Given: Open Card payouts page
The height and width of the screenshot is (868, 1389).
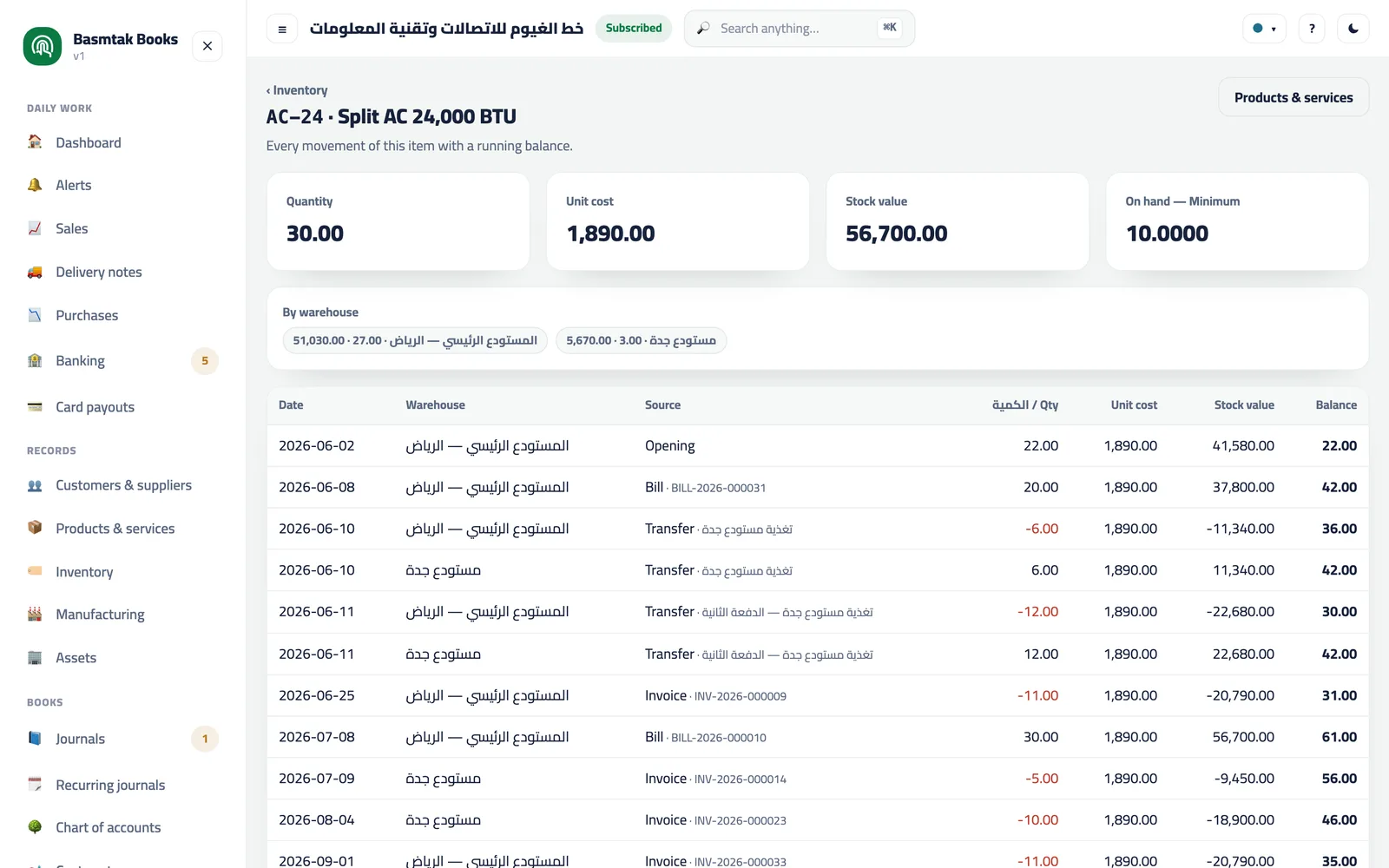Looking at the screenshot, I should pos(122,406).
